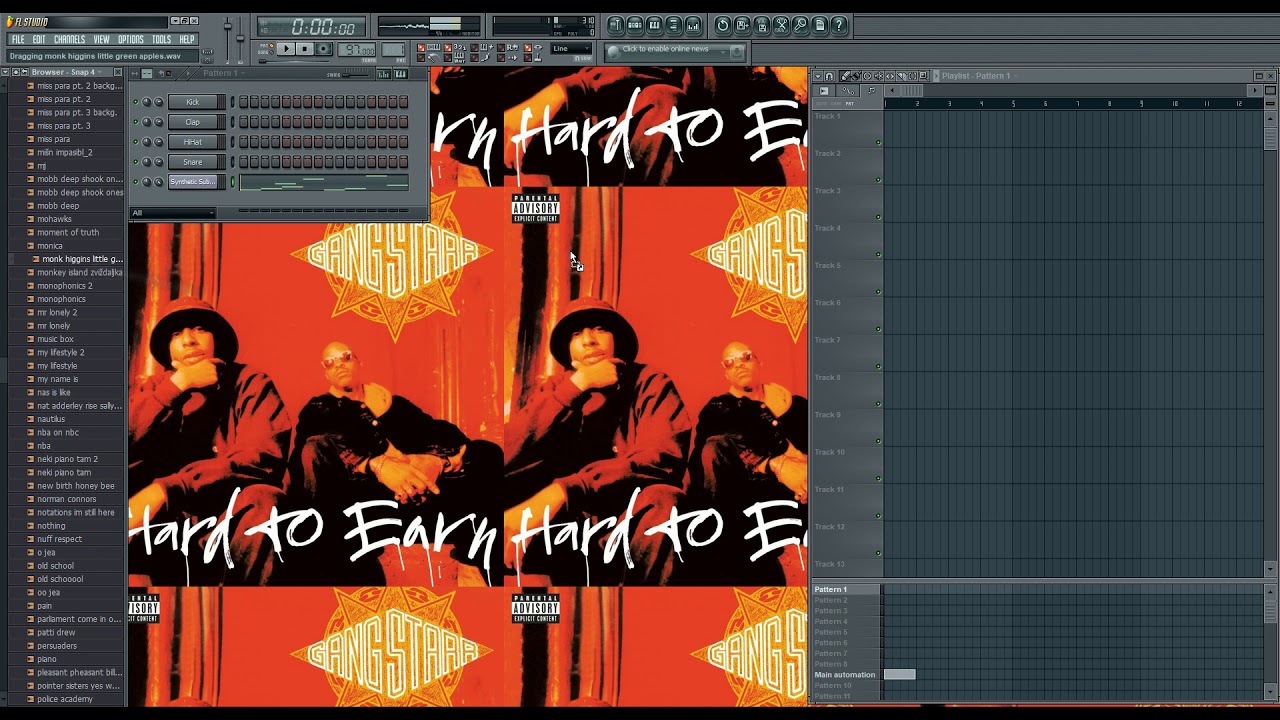Screen dimensions: 1280x720
Task: Select Pattern 1 in playlist pattern list
Action: coord(846,589)
